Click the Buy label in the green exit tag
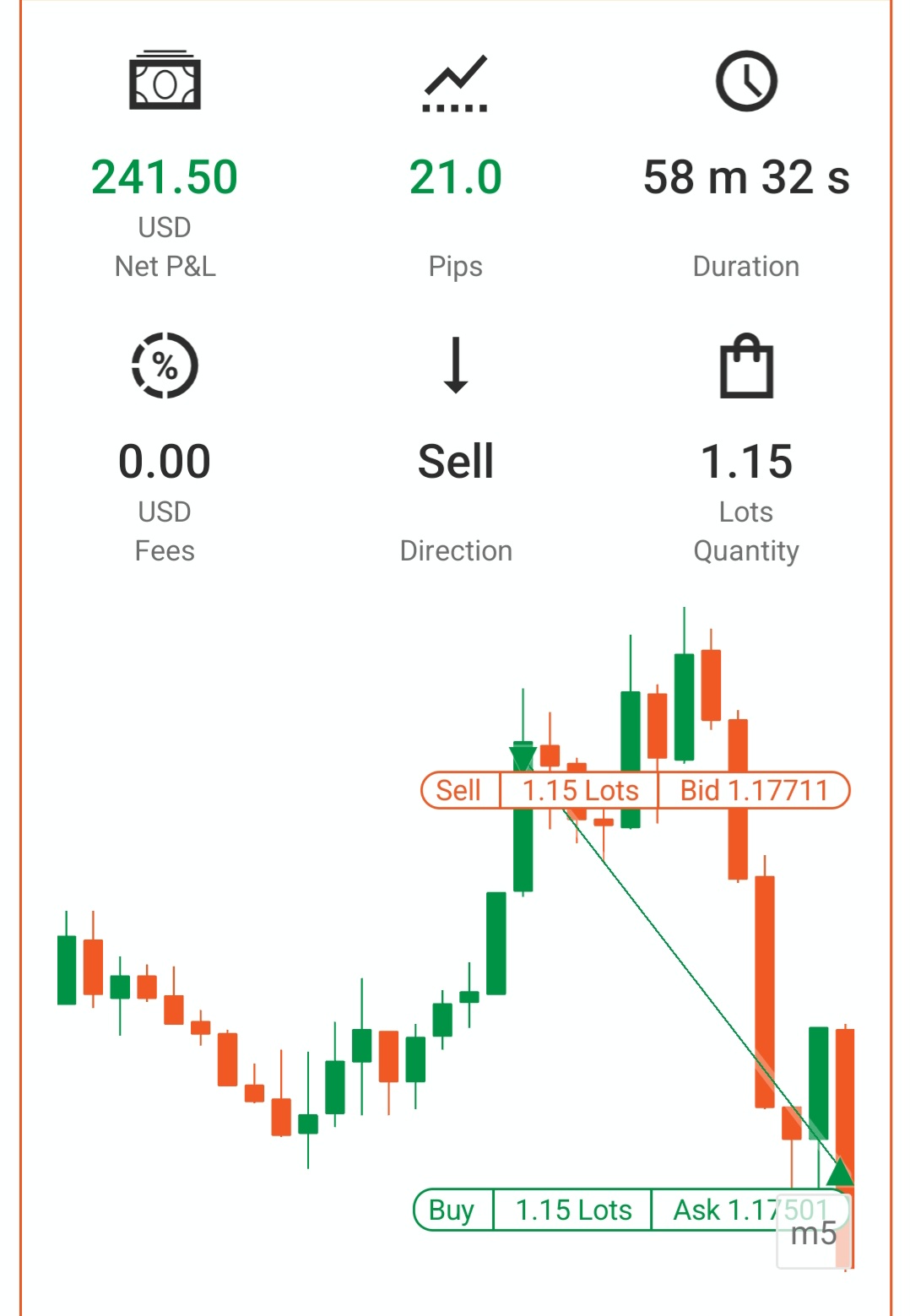This screenshot has height=1316, width=910. 452,1210
